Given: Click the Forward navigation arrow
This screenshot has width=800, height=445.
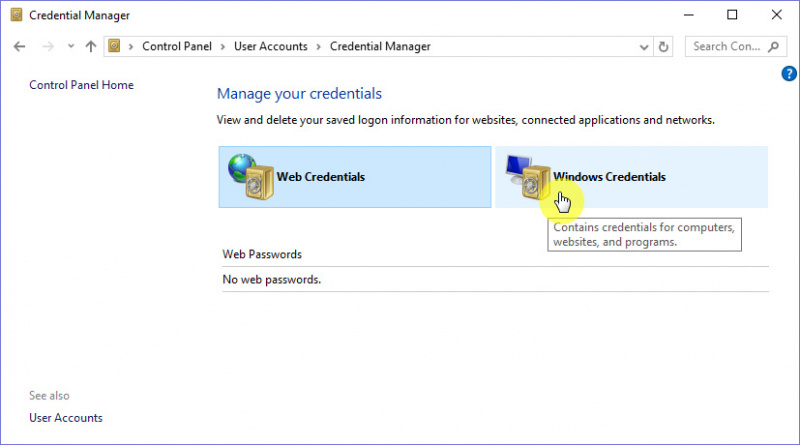Looking at the screenshot, I should [x=48, y=46].
